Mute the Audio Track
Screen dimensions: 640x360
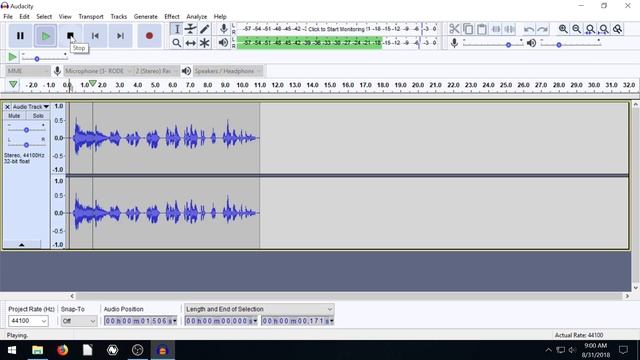click(14, 116)
